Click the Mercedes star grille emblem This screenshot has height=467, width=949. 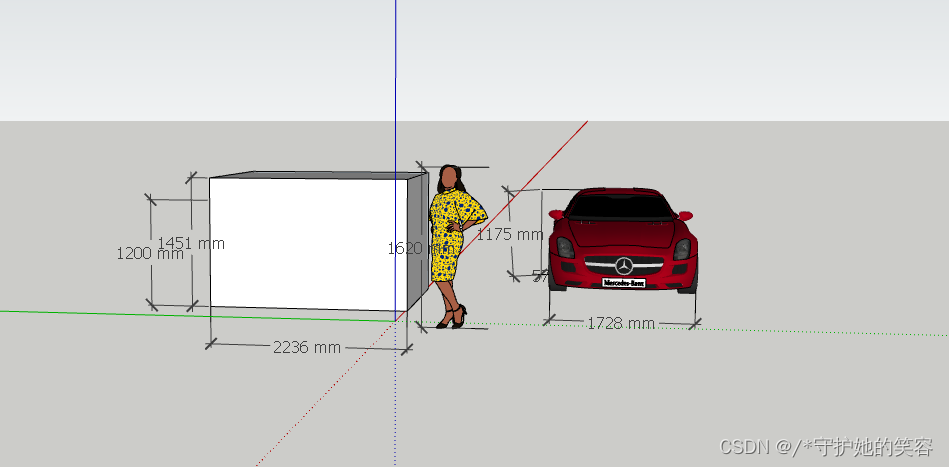coord(624,266)
